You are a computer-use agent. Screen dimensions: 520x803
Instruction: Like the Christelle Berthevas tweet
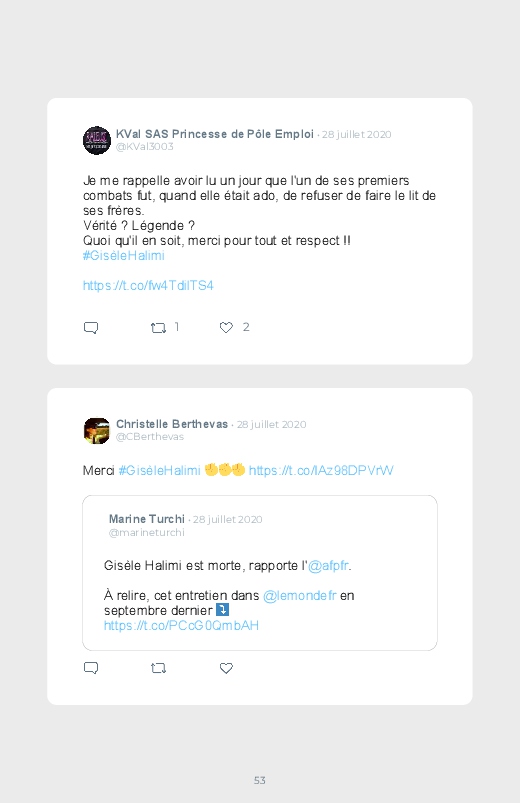coord(226,668)
